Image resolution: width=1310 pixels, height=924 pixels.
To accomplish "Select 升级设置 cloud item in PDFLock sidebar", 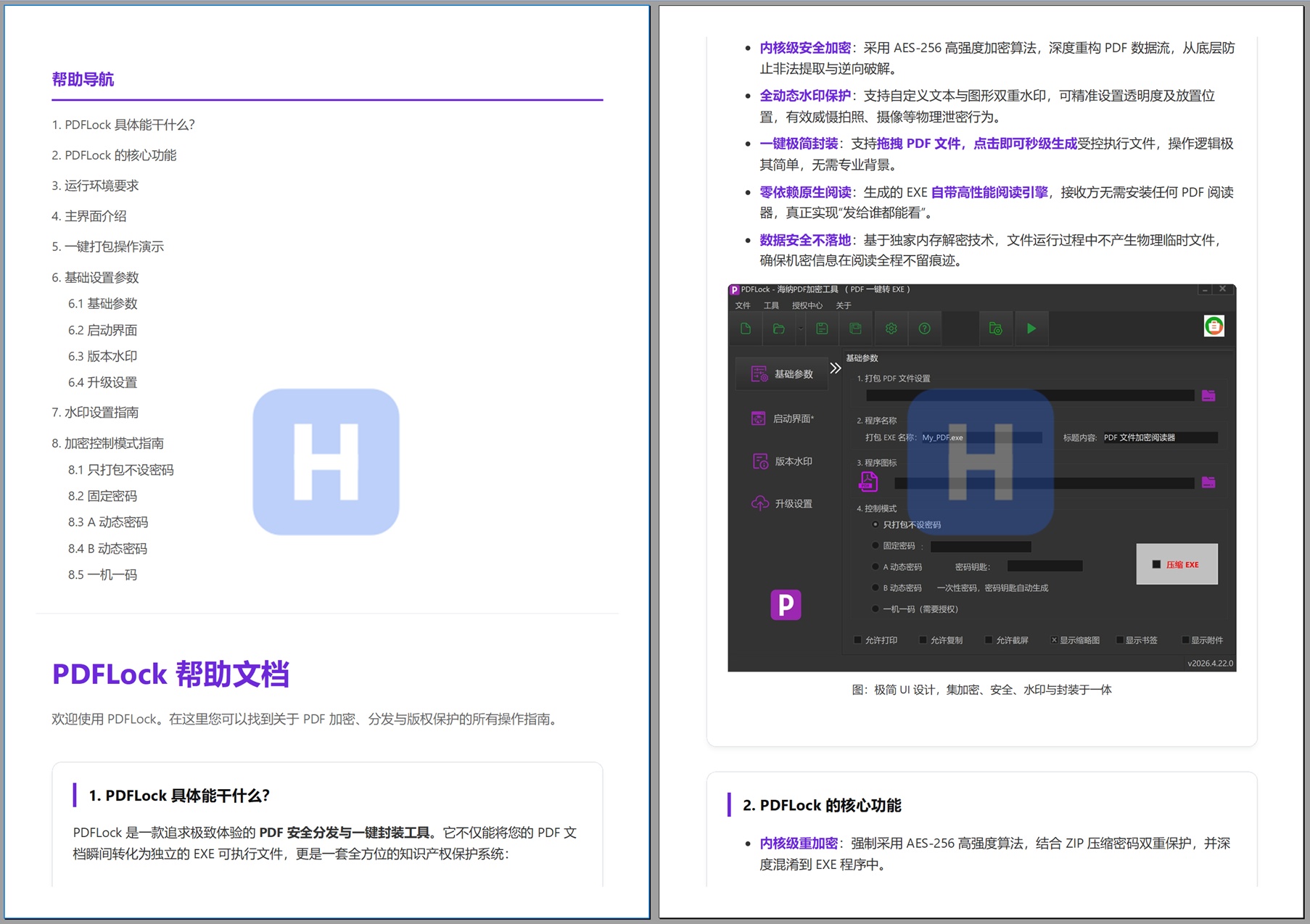I will (782, 503).
